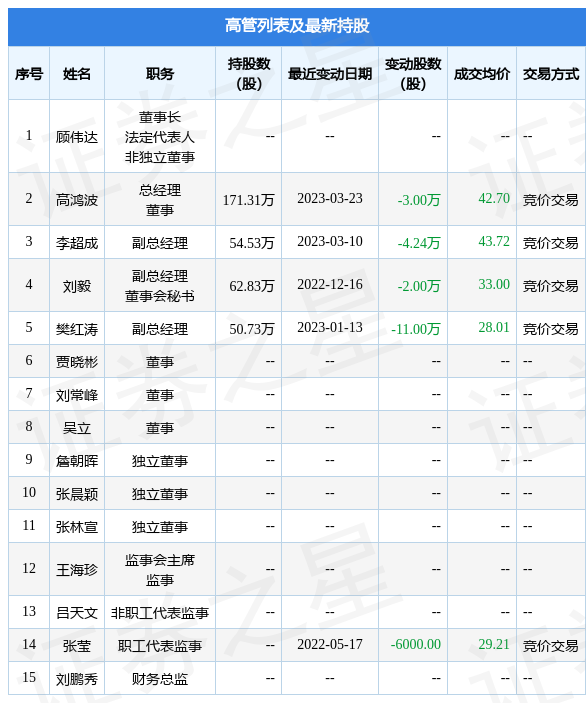This screenshot has width=586, height=703.
Task: Click the change value -4.24万
Action: pos(419,243)
